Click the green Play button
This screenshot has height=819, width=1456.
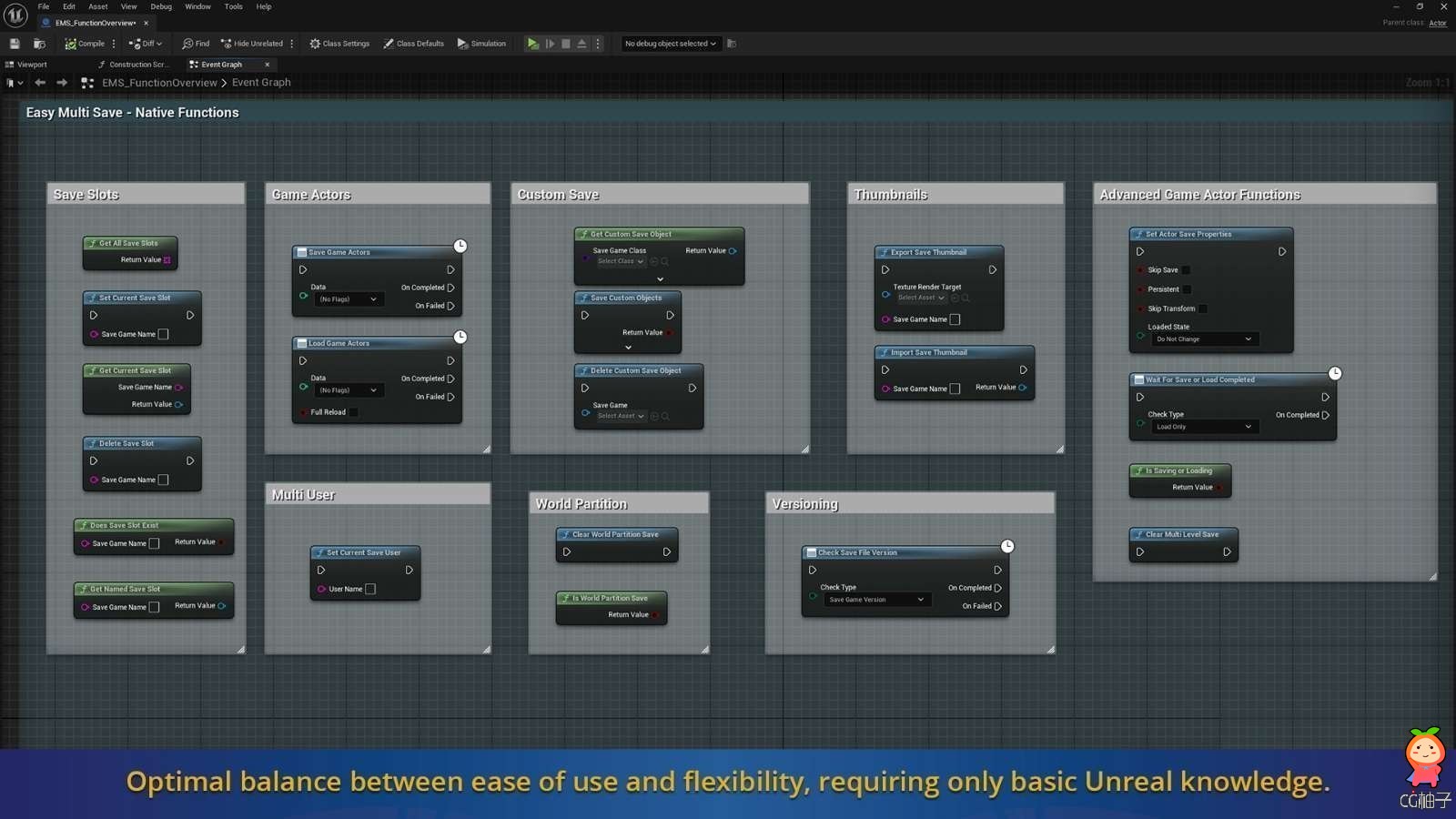(x=533, y=44)
